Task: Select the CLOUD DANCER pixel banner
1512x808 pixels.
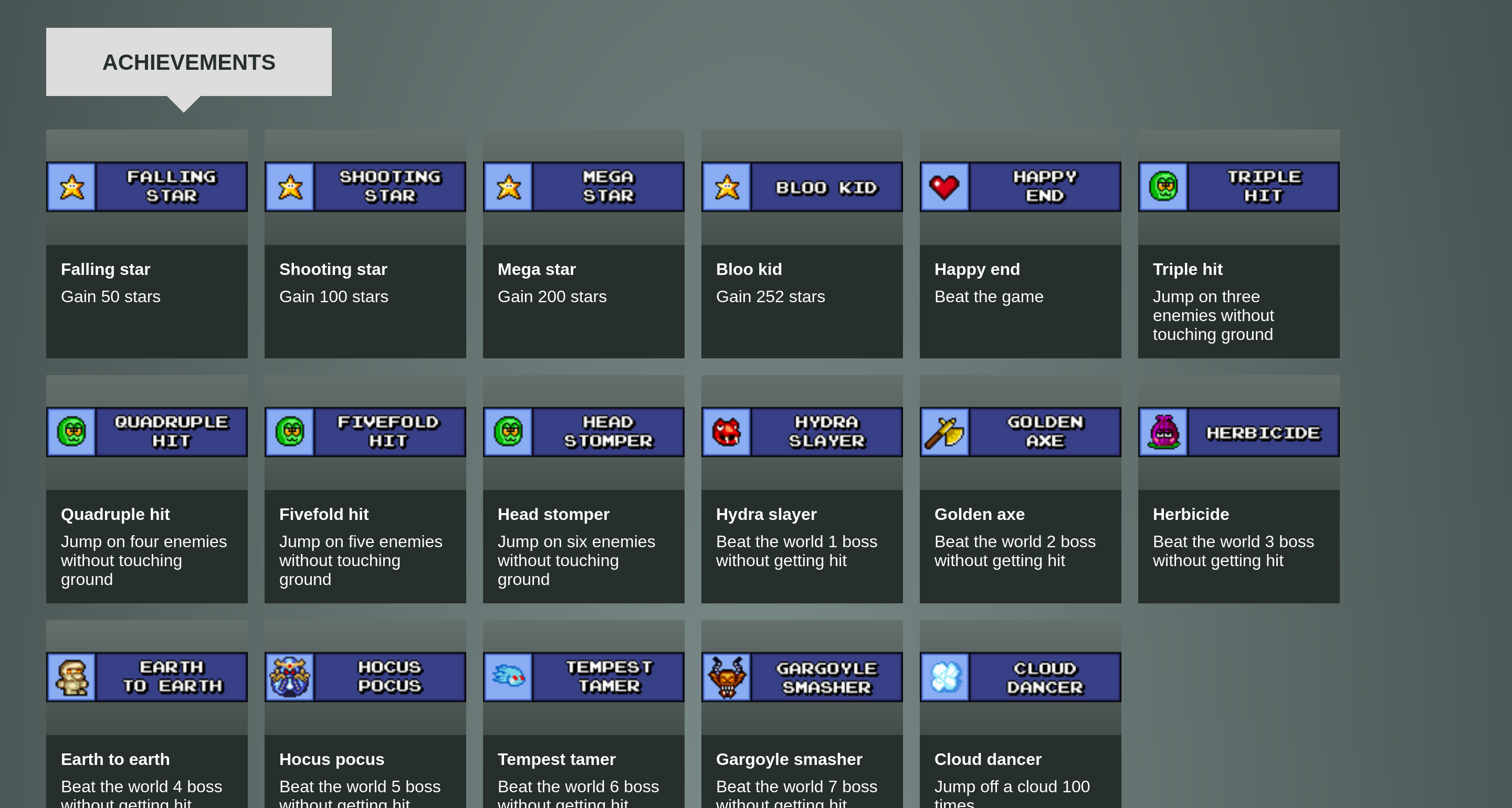Action: pyautogui.click(x=1020, y=677)
